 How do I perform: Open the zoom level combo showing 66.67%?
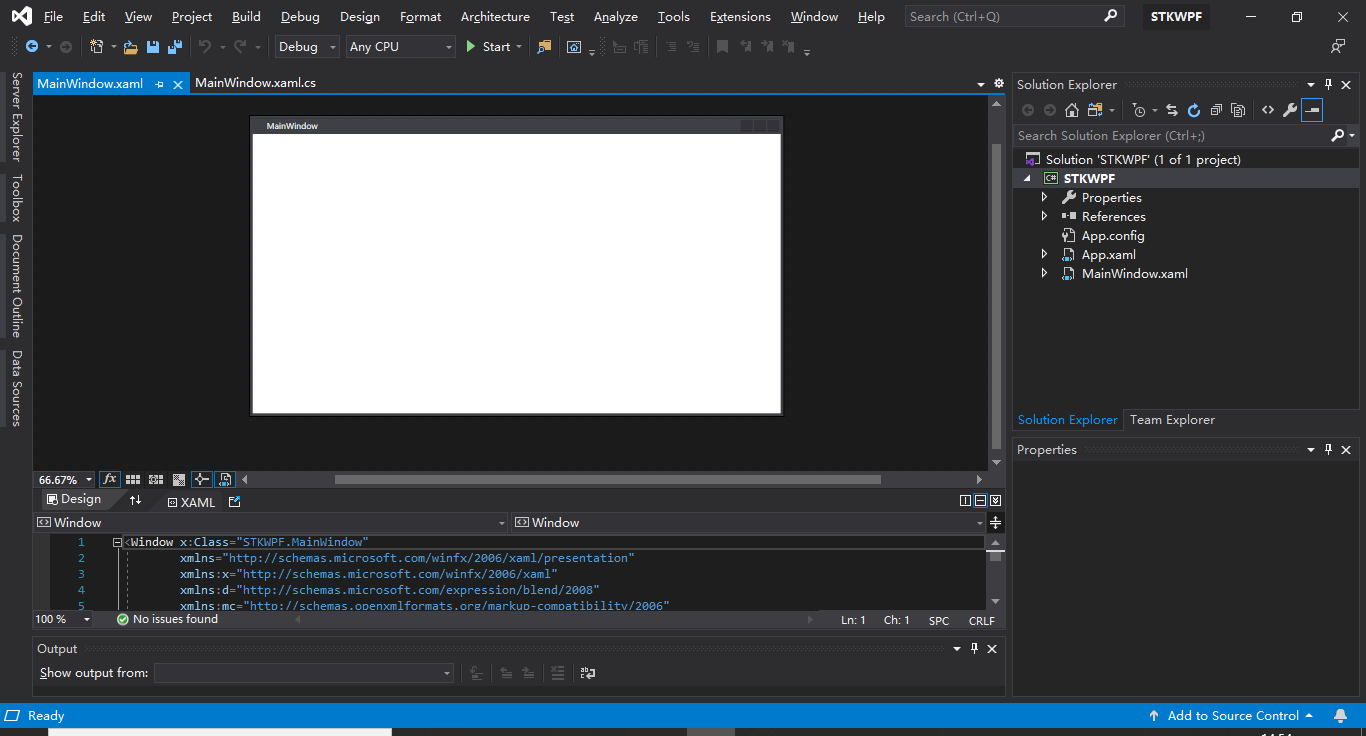click(x=63, y=479)
